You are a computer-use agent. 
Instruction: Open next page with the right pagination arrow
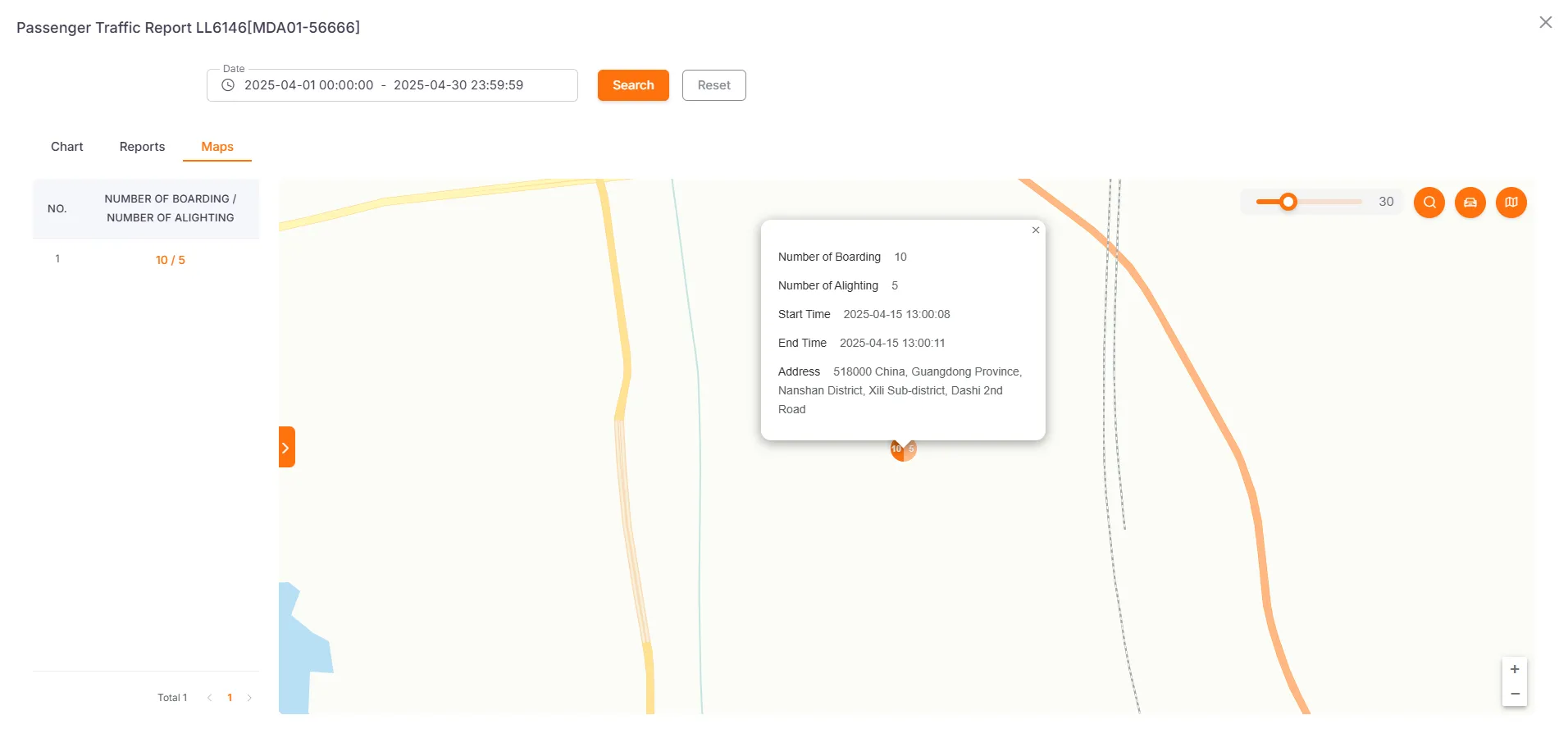pos(249,697)
